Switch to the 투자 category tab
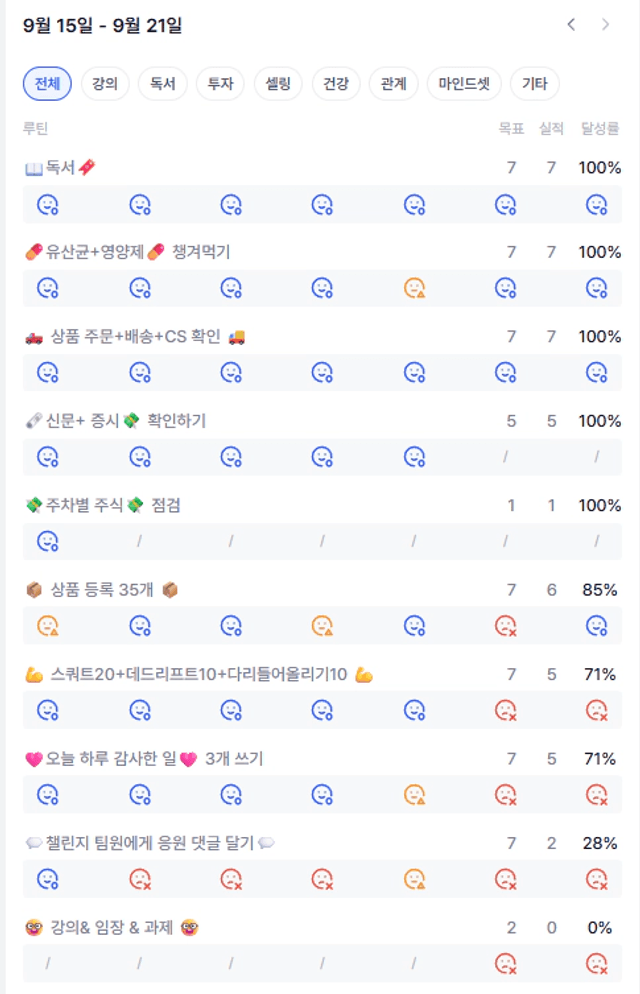Viewport: 640px width, 994px height. click(220, 84)
